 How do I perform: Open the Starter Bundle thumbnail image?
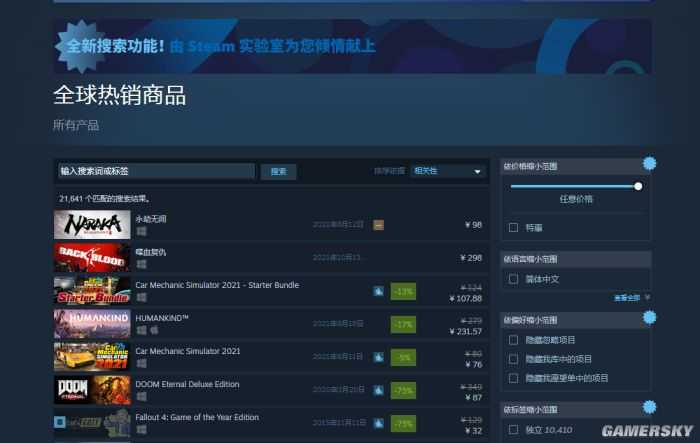coord(92,291)
